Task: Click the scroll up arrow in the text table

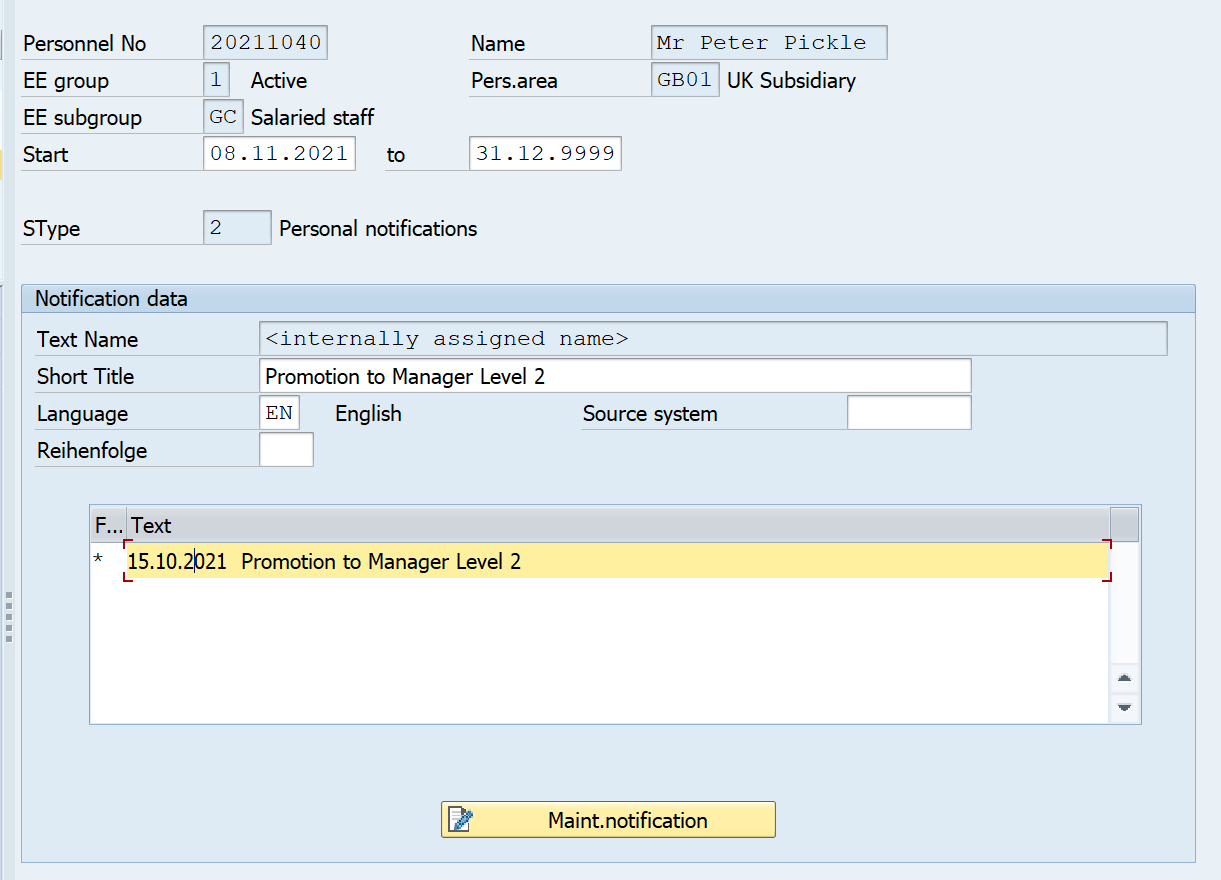Action: (x=1125, y=678)
